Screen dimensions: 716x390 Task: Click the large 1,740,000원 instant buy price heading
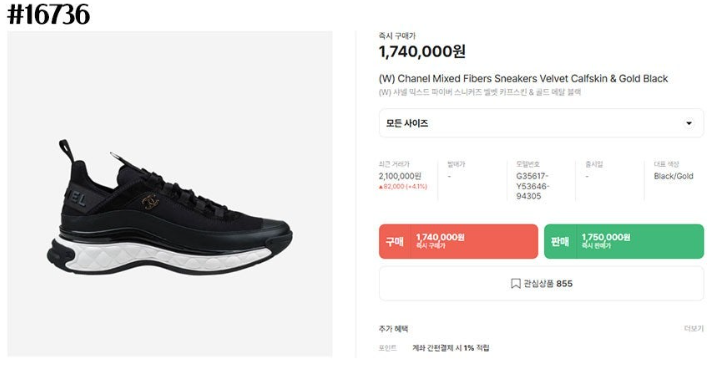coord(422,52)
